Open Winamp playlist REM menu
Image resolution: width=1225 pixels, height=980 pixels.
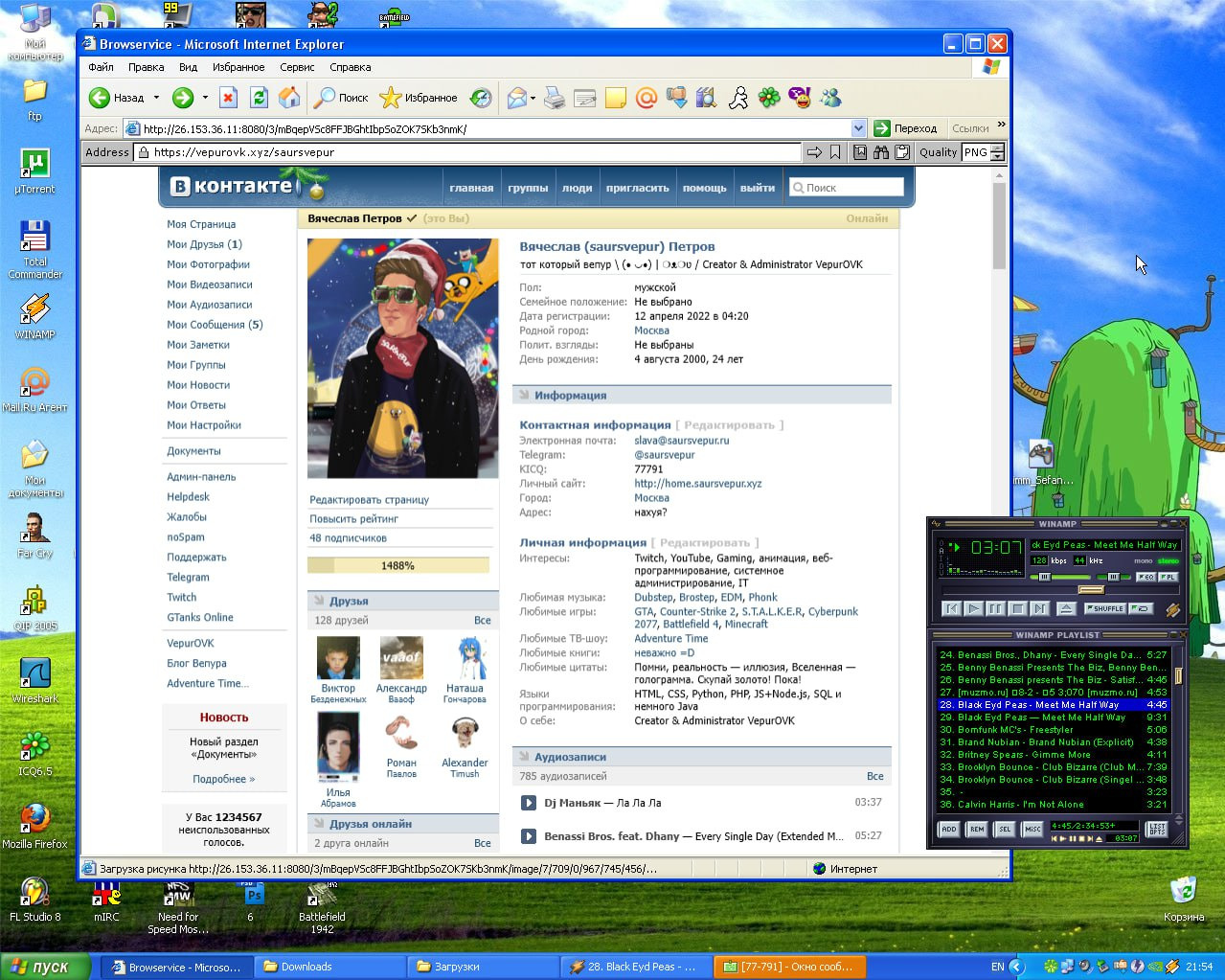976,830
